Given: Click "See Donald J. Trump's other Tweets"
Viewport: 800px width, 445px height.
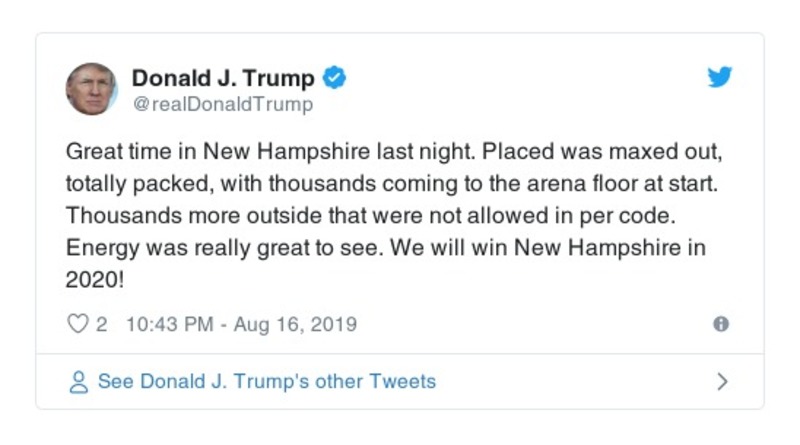Looking at the screenshot, I should coord(266,382).
